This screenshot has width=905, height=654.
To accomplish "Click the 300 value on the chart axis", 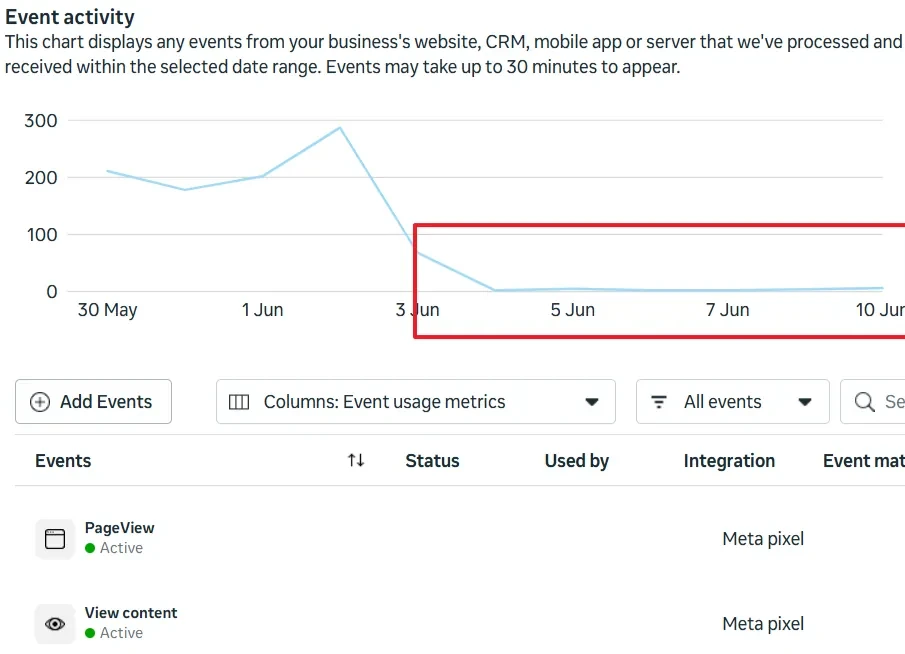I will point(41,121).
